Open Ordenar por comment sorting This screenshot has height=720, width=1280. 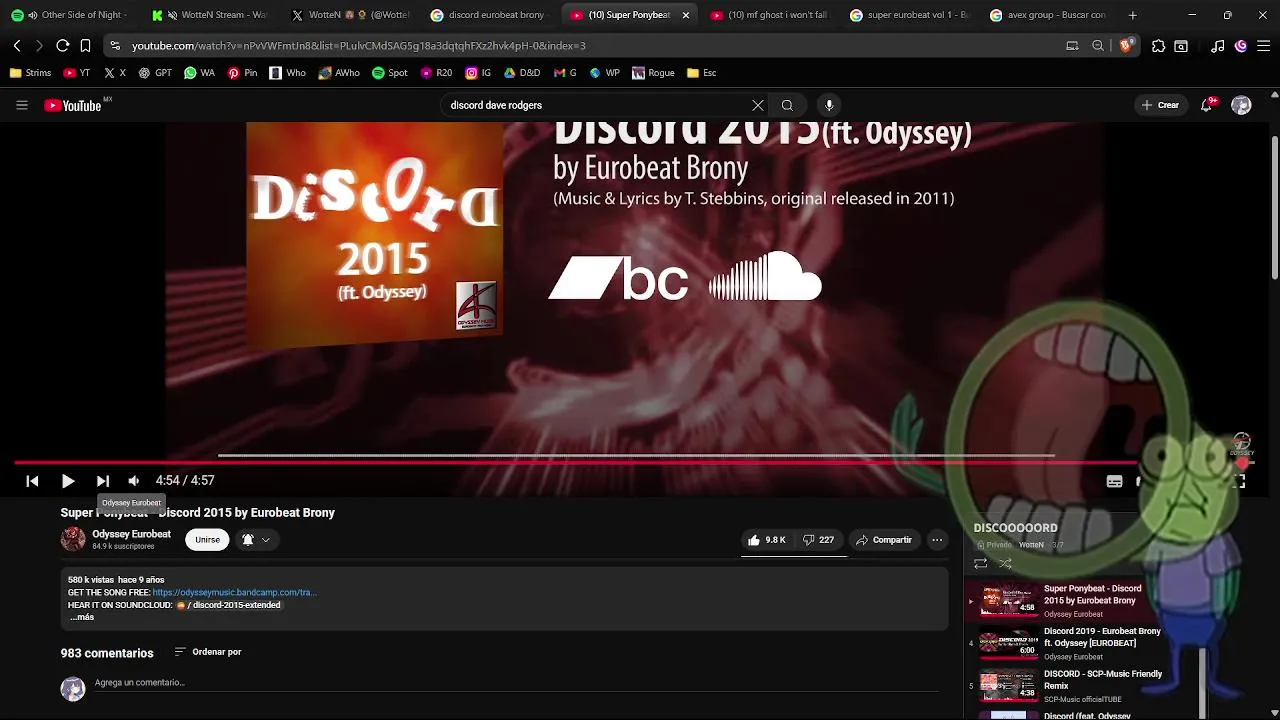(208, 652)
